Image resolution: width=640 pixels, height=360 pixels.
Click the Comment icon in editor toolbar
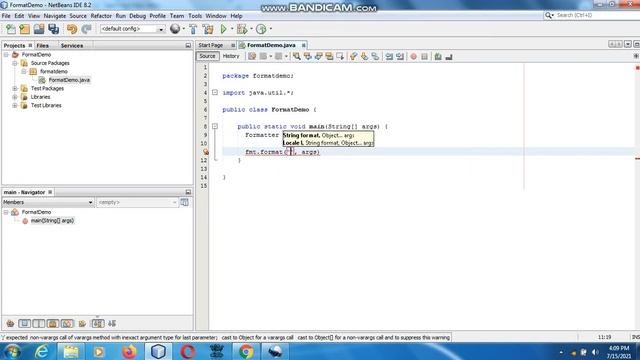438,56
